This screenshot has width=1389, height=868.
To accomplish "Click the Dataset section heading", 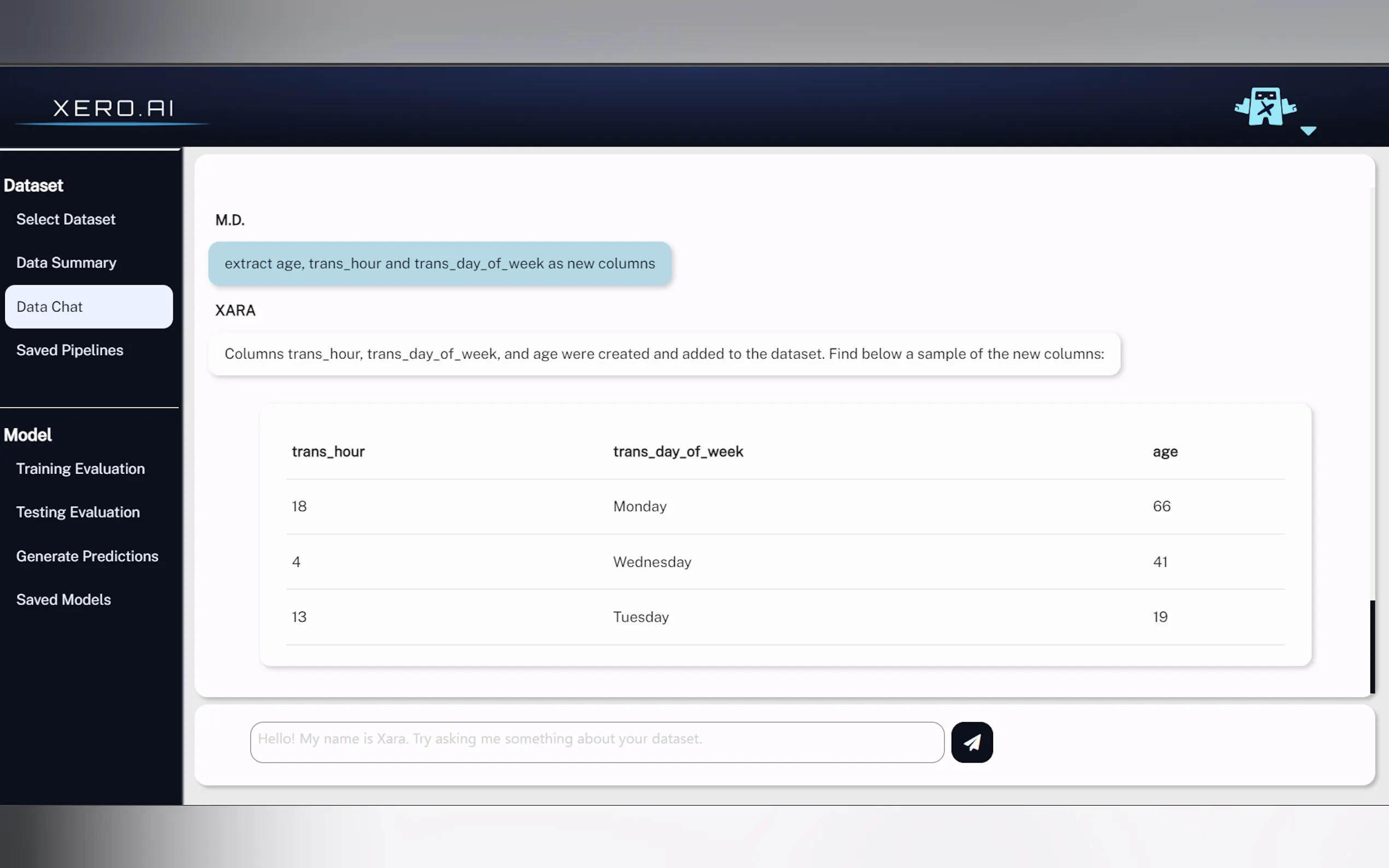I will tap(34, 185).
